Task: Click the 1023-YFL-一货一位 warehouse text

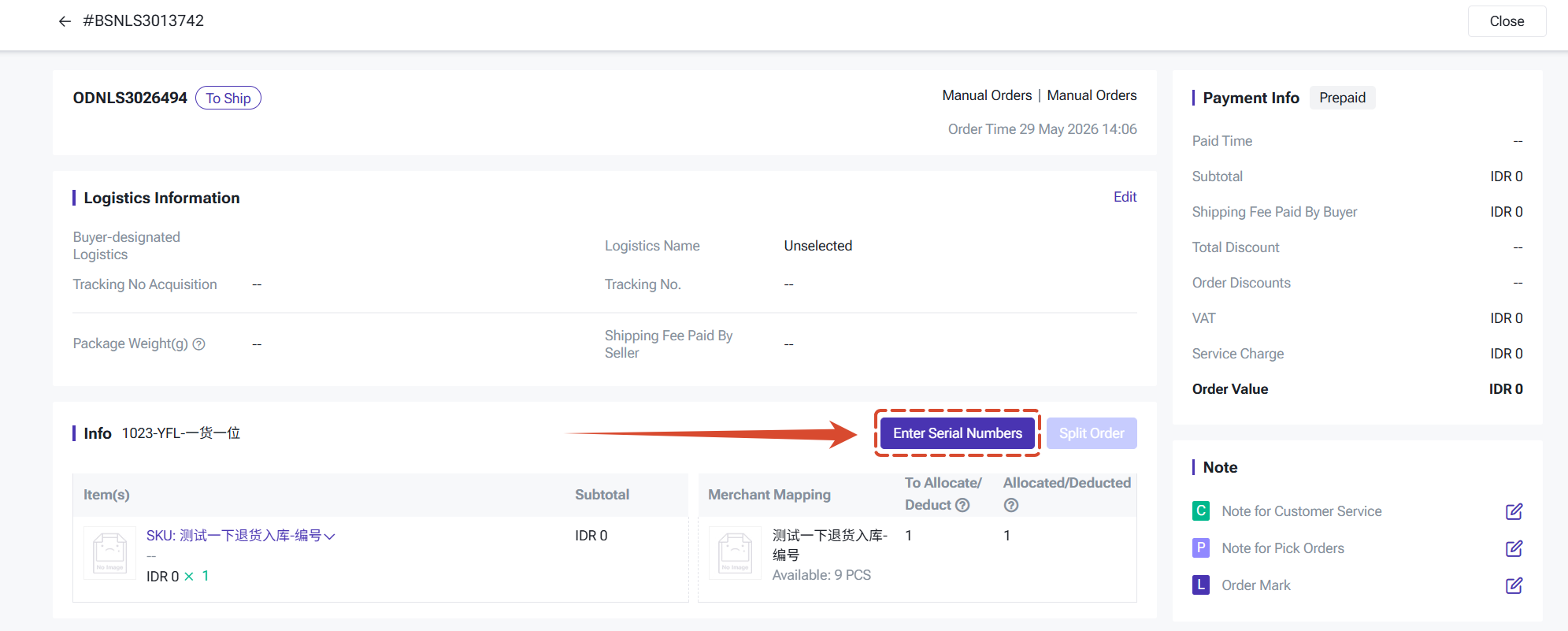Action: point(181,433)
